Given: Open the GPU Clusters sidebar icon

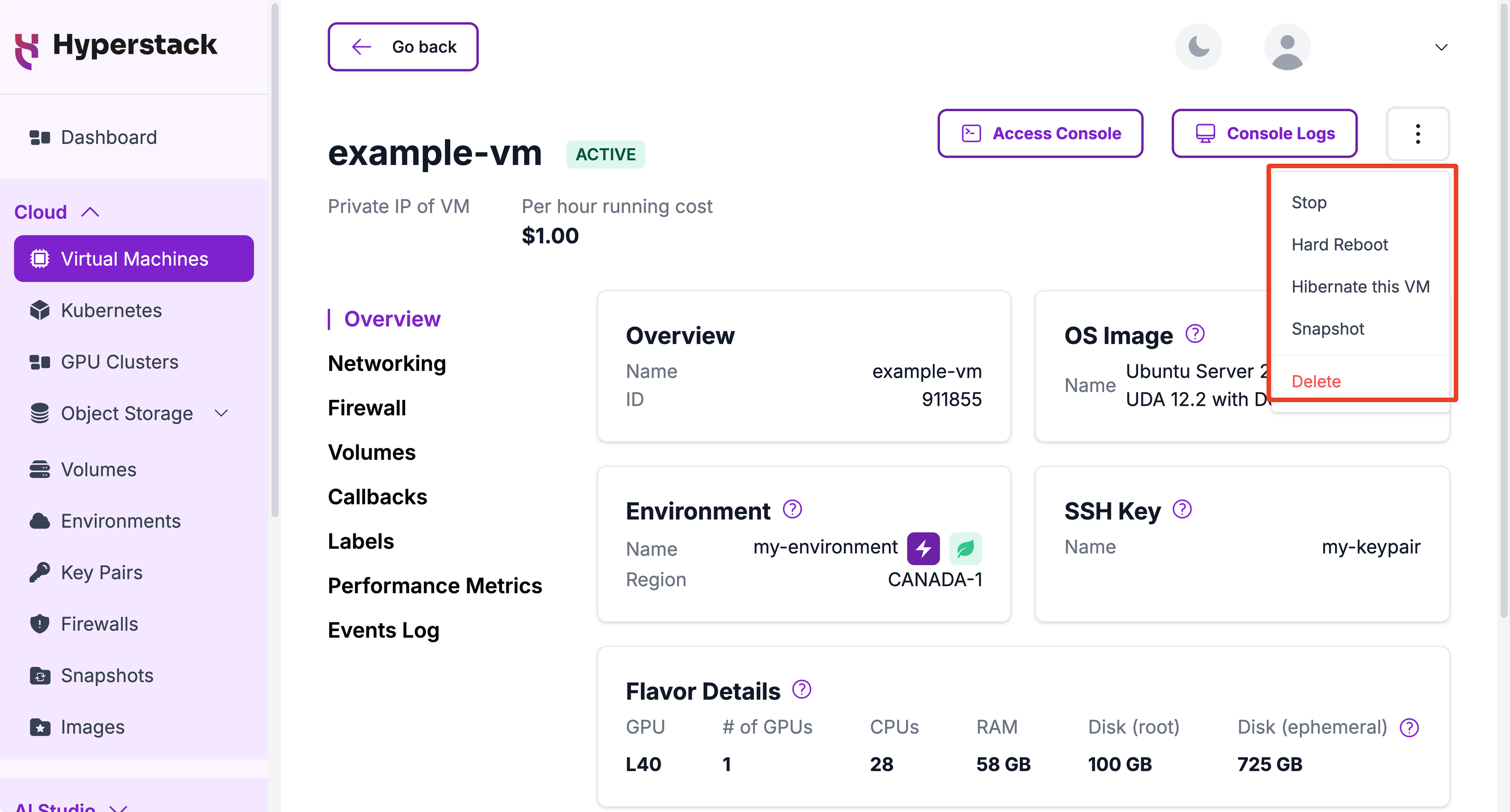Looking at the screenshot, I should tap(39, 362).
